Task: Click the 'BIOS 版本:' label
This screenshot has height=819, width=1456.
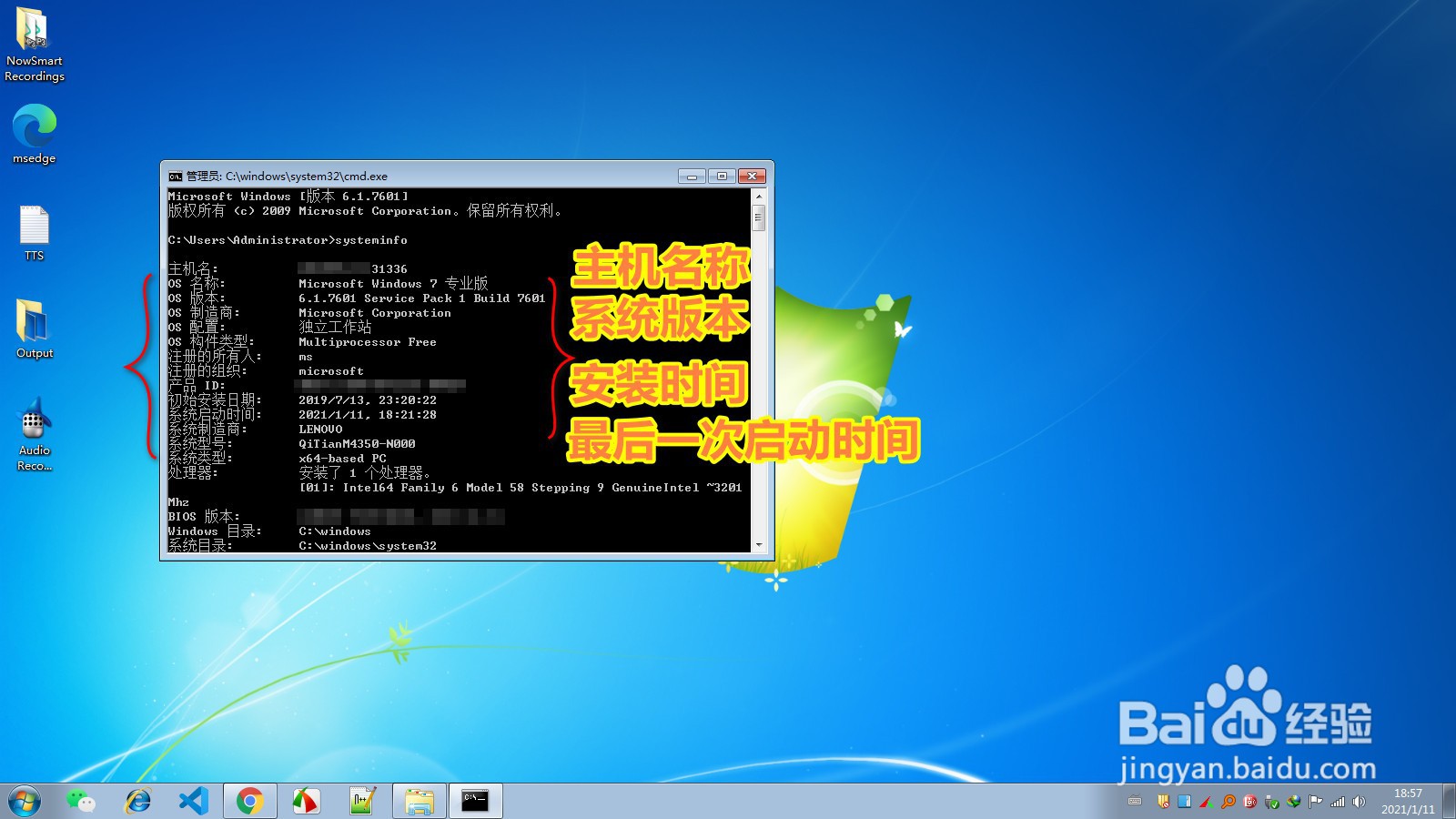Action: (204, 516)
